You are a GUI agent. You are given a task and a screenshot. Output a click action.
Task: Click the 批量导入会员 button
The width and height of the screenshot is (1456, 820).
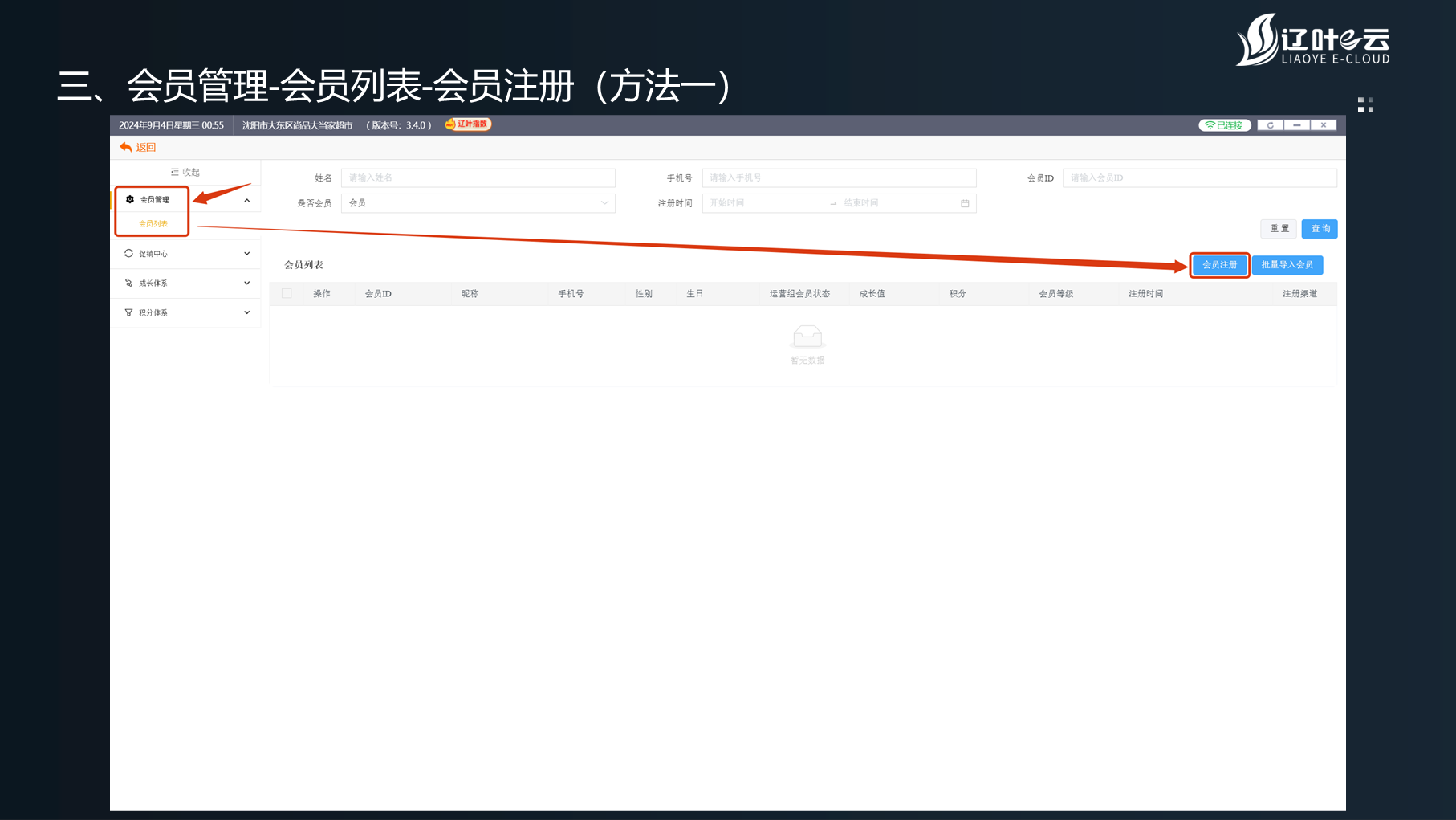1287,265
